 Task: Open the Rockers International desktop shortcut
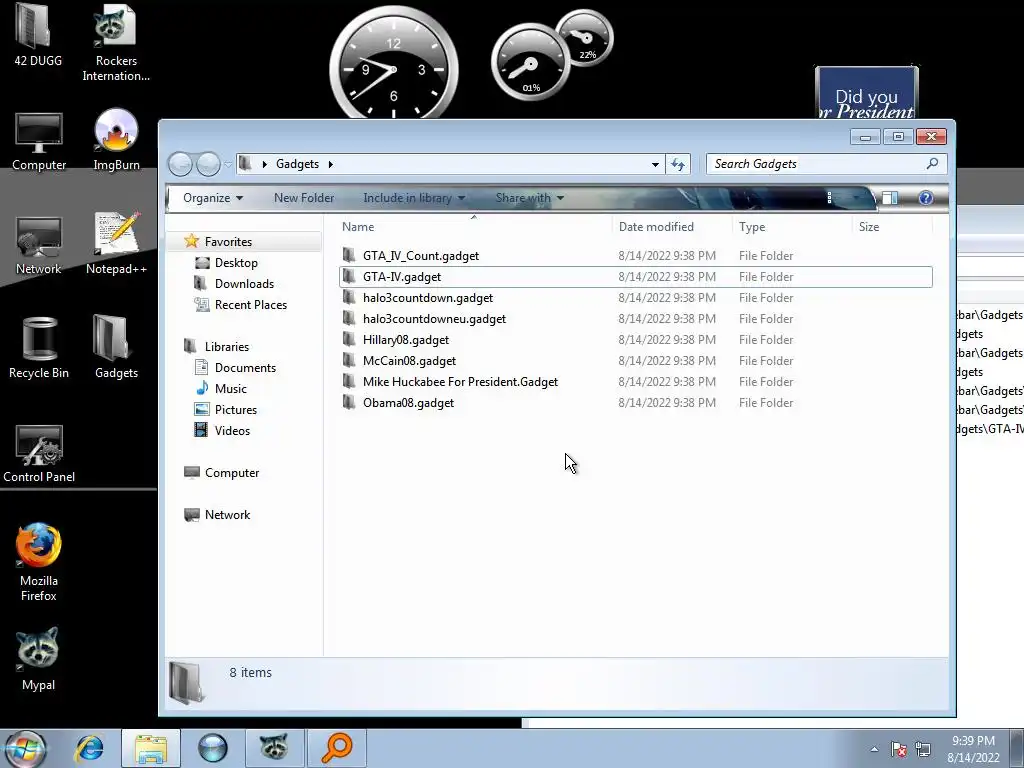point(116,42)
